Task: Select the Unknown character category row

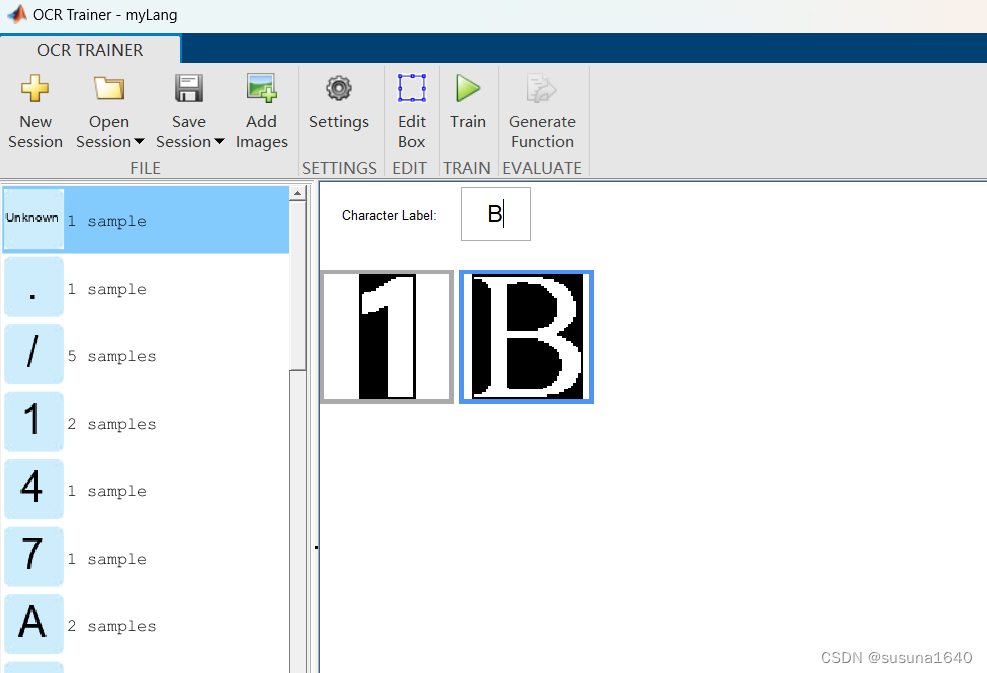Action: click(145, 220)
